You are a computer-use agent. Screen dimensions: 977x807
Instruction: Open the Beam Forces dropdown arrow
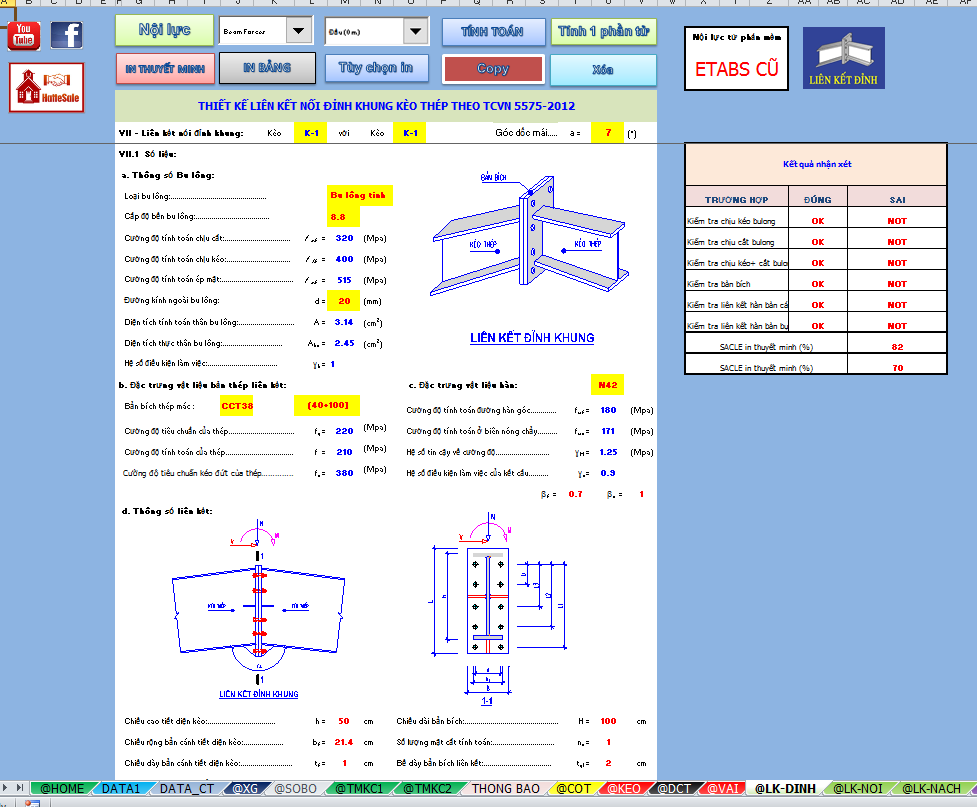(x=299, y=31)
